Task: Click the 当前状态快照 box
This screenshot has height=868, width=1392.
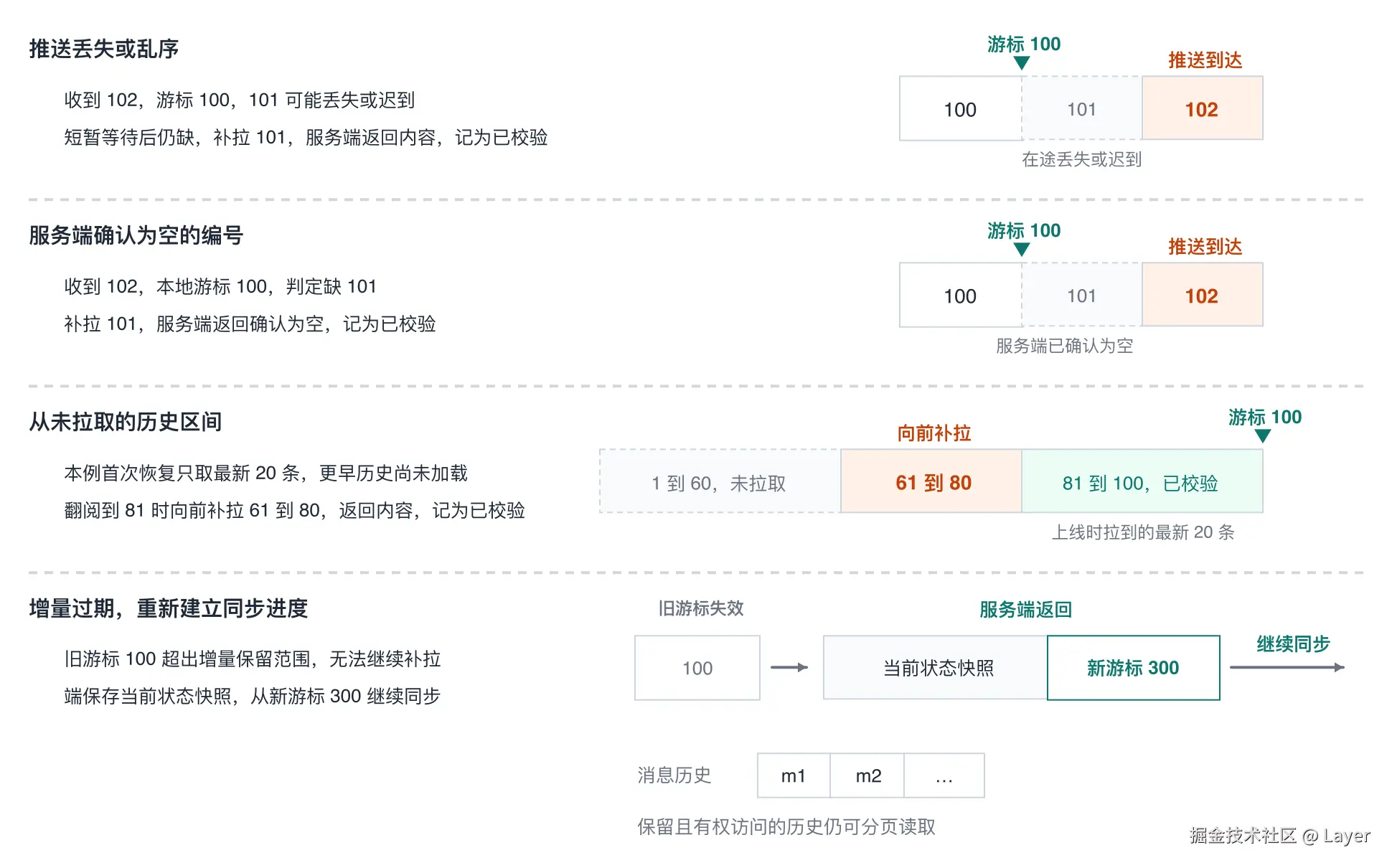Action: 936,668
